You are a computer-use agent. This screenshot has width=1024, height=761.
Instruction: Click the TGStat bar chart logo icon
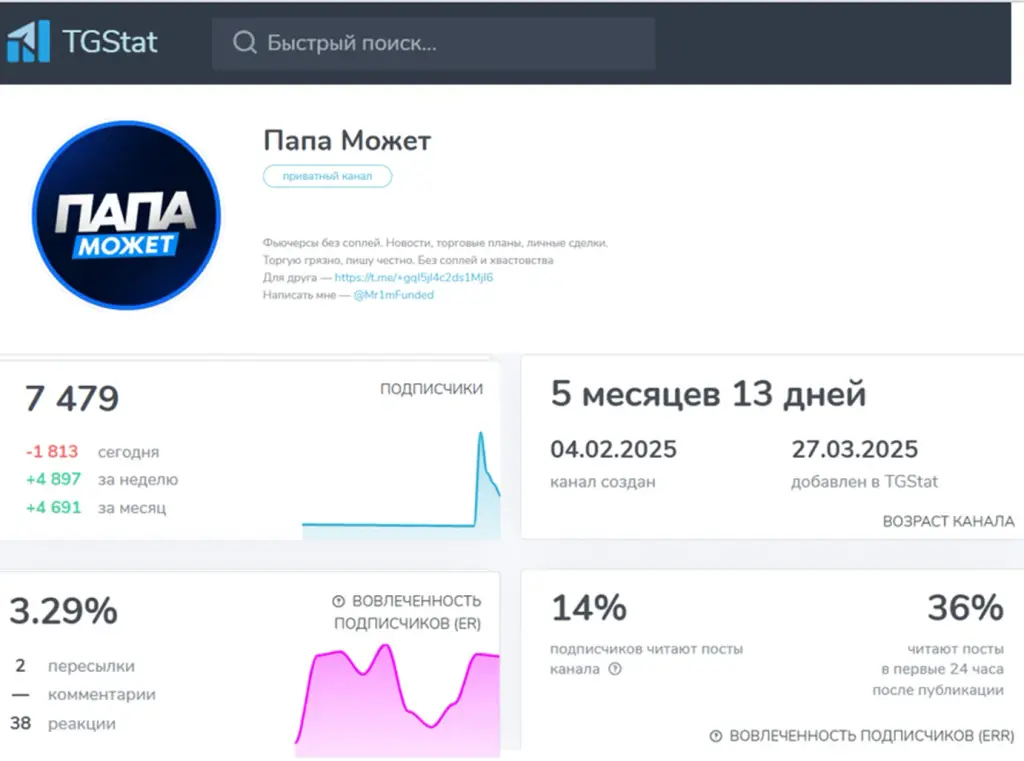(x=28, y=41)
